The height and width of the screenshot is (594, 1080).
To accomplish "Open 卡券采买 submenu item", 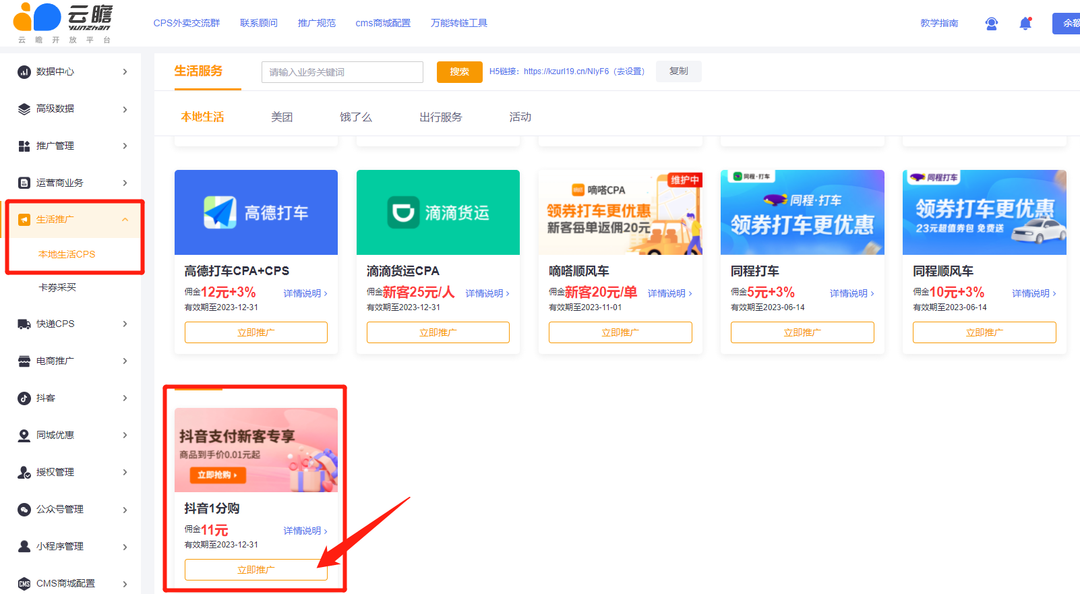I will [57, 287].
